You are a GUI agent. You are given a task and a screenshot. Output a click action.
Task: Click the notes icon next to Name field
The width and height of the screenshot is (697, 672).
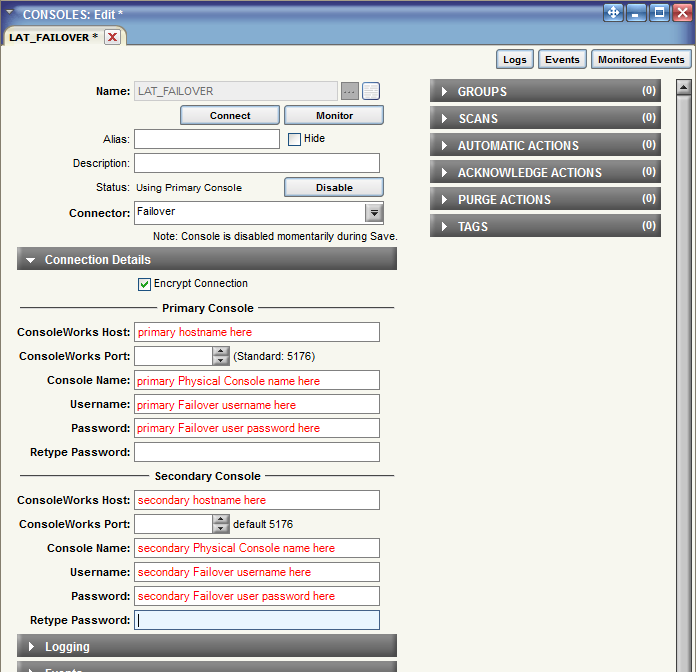click(x=371, y=91)
